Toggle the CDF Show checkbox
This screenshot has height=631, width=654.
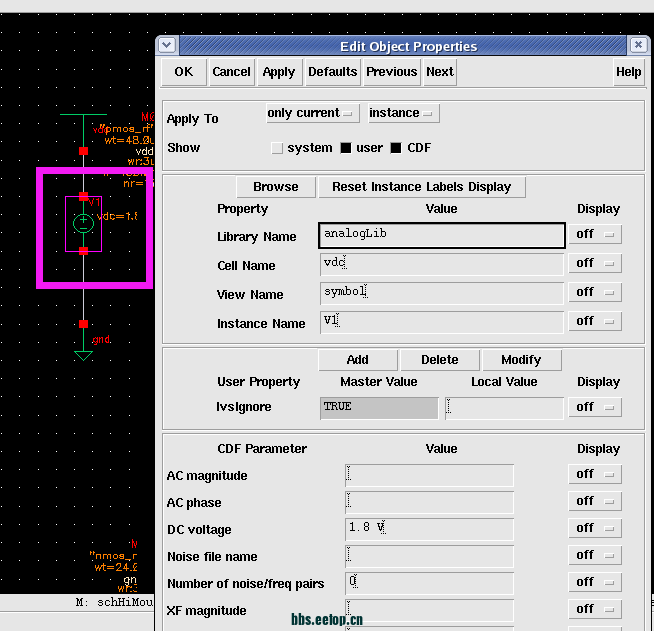point(396,148)
